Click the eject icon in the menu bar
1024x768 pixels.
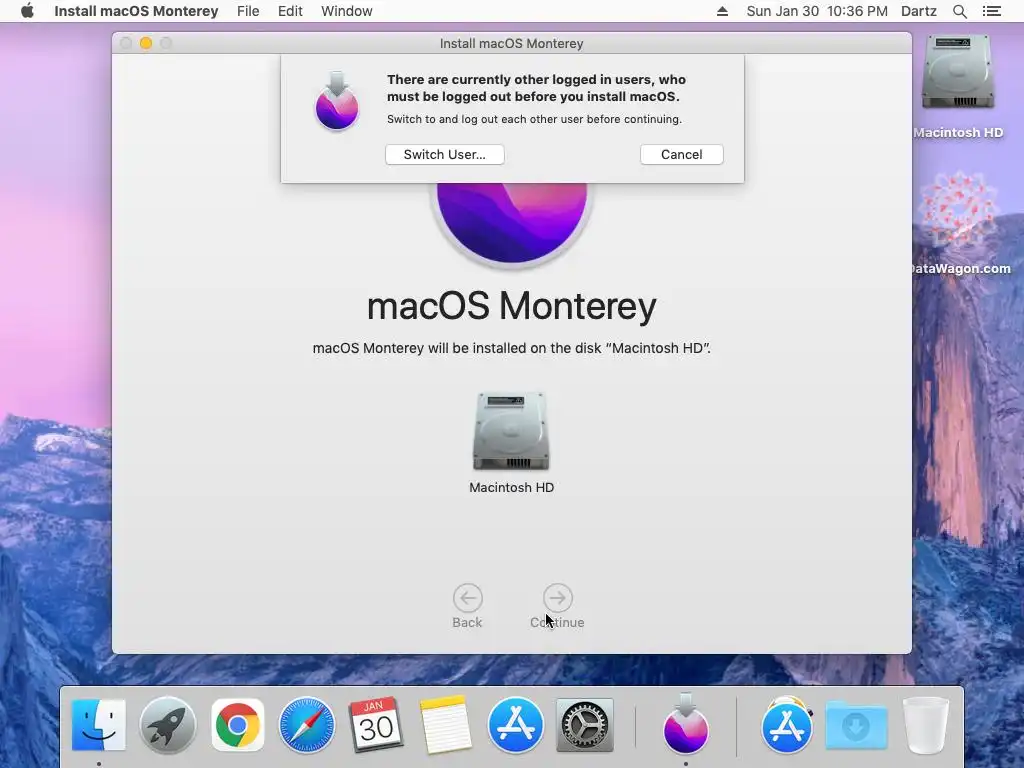(722, 11)
